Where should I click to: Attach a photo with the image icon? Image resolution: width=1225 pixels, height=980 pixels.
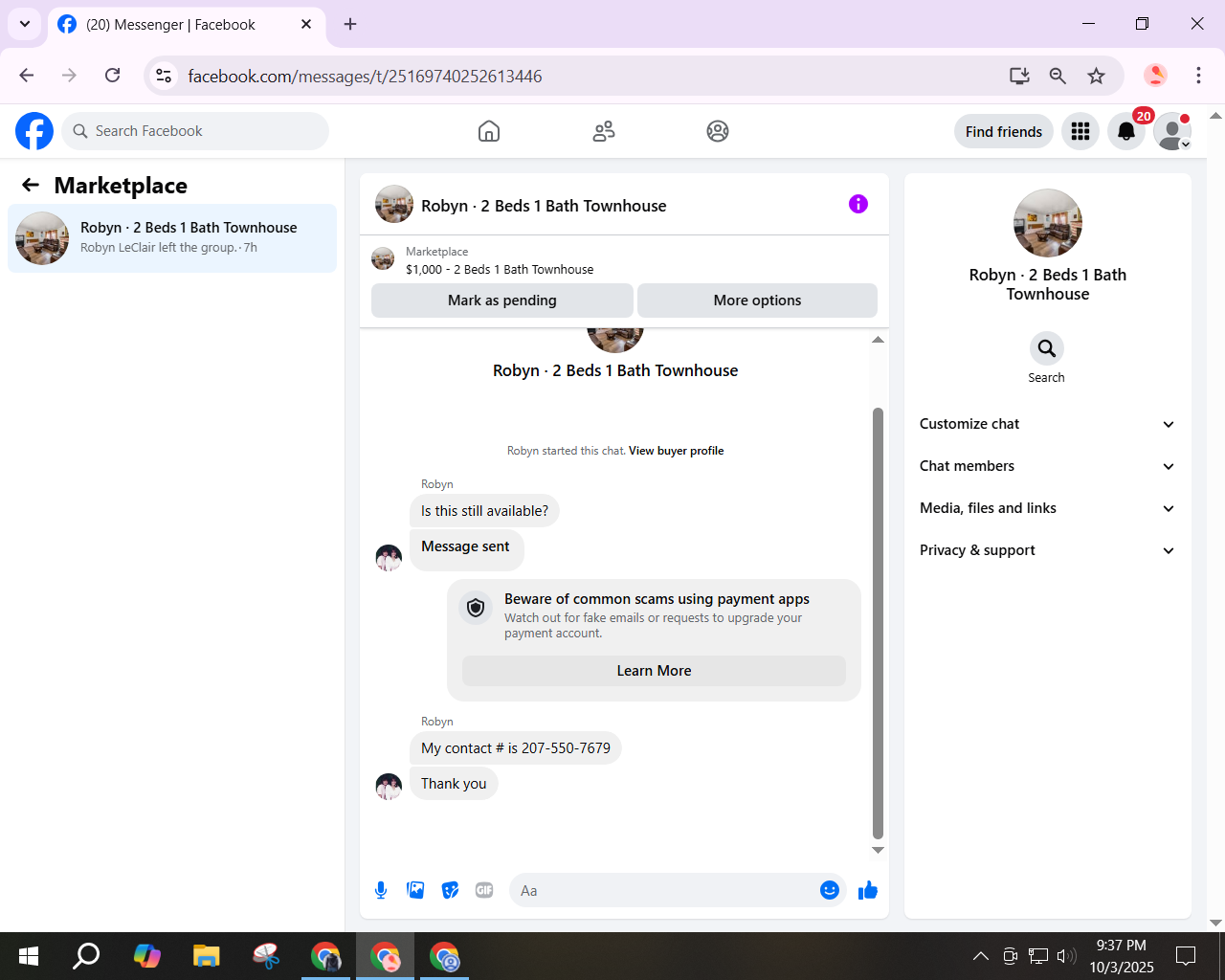(415, 891)
